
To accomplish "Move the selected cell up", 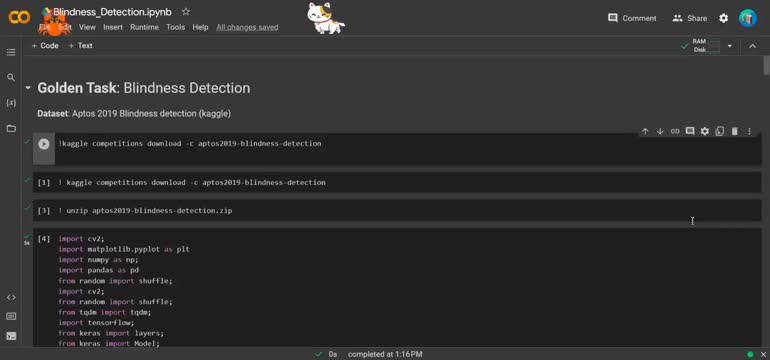I will click(x=645, y=131).
